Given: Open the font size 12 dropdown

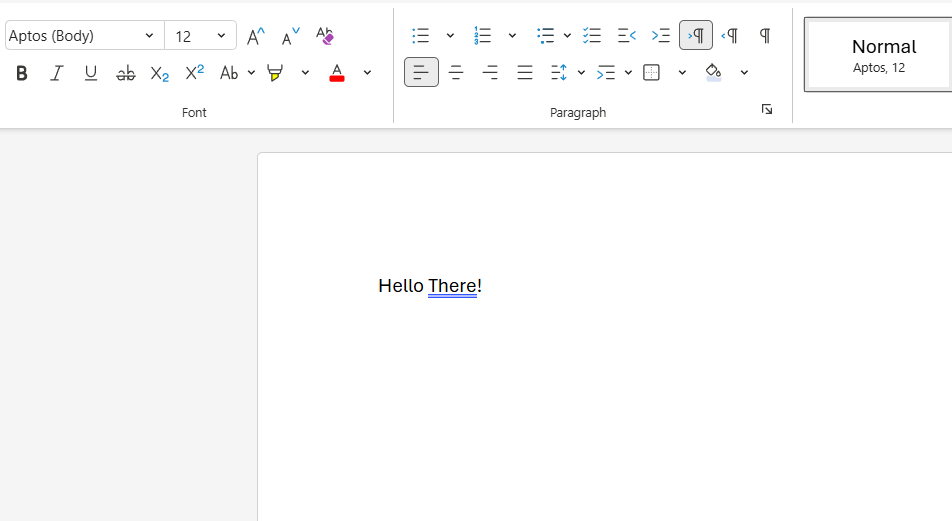Looking at the screenshot, I should tap(221, 36).
